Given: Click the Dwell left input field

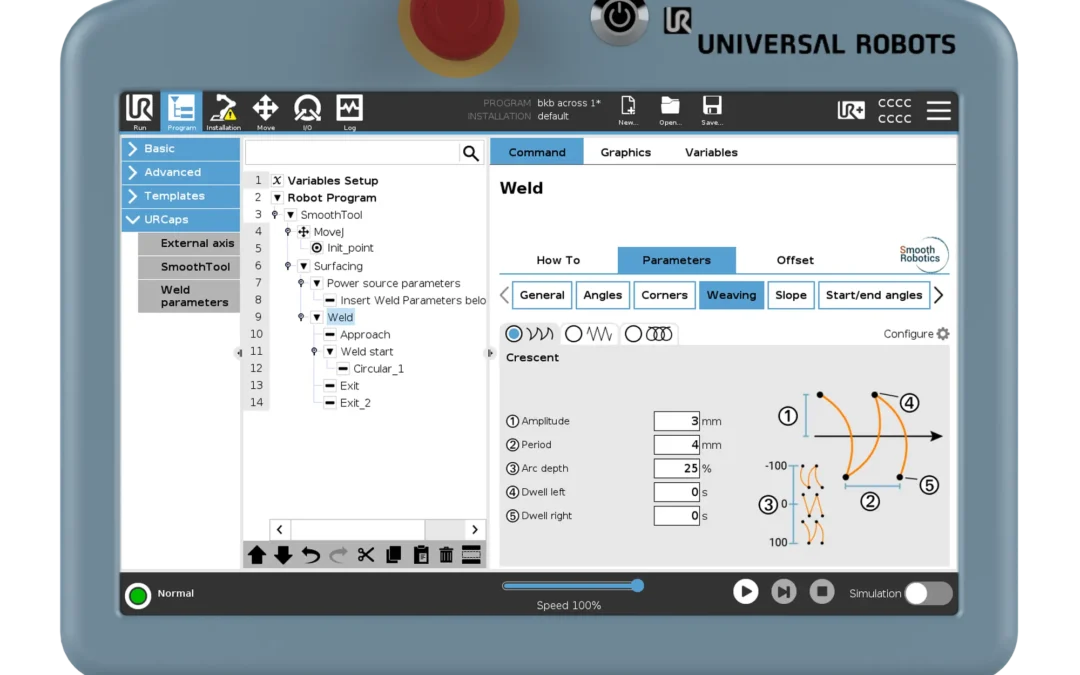Looking at the screenshot, I should point(676,492).
